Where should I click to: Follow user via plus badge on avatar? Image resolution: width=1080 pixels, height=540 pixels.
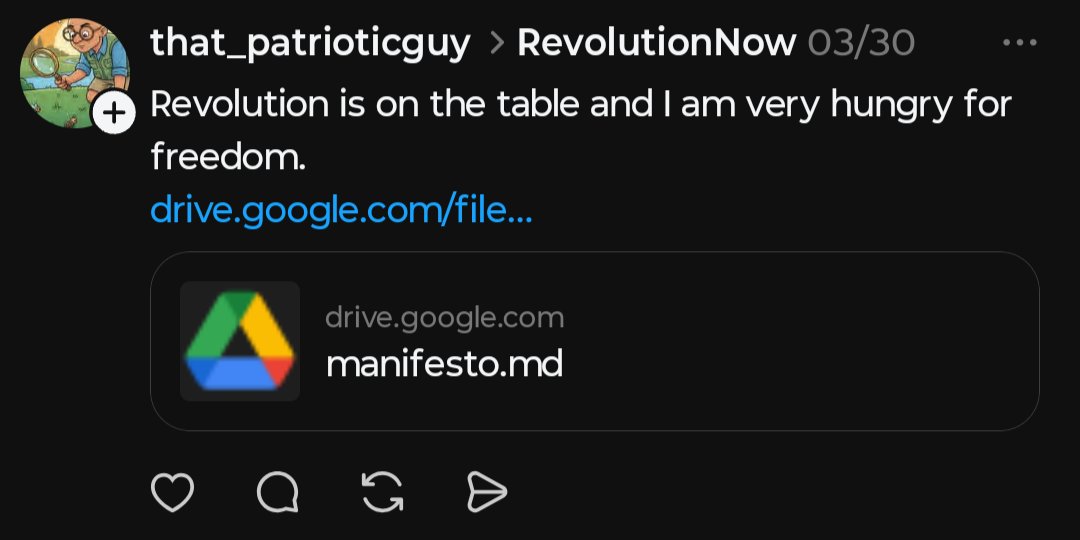(114, 113)
